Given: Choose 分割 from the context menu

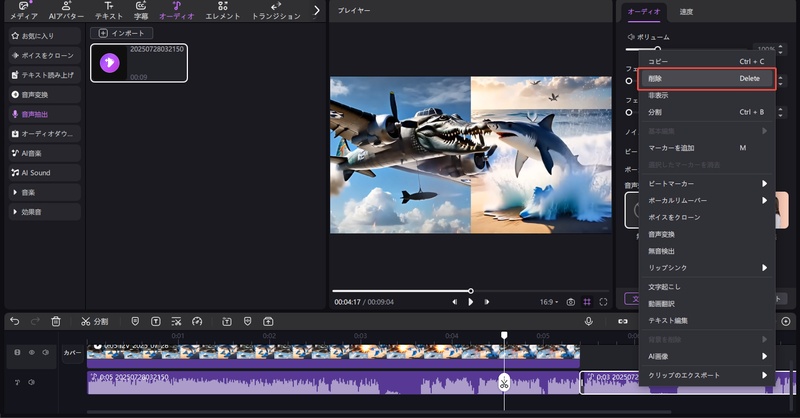Looking at the screenshot, I should [707, 112].
